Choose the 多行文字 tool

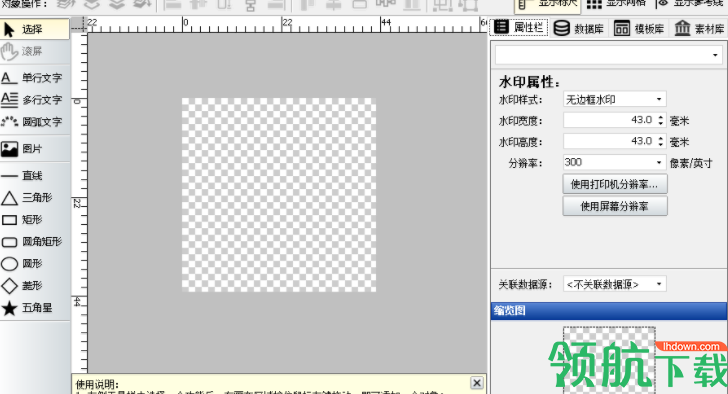pos(34,99)
